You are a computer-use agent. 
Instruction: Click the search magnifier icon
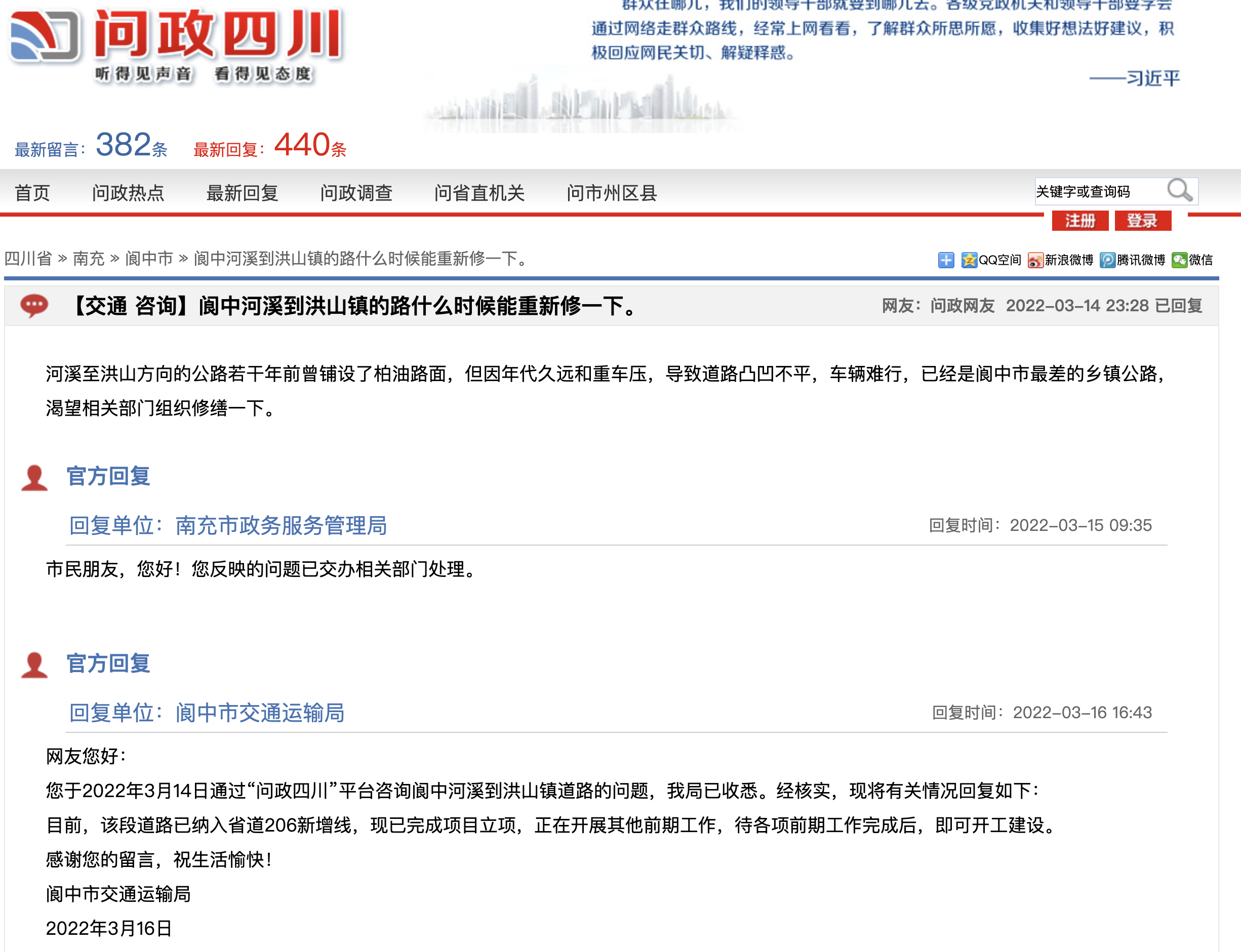1180,190
